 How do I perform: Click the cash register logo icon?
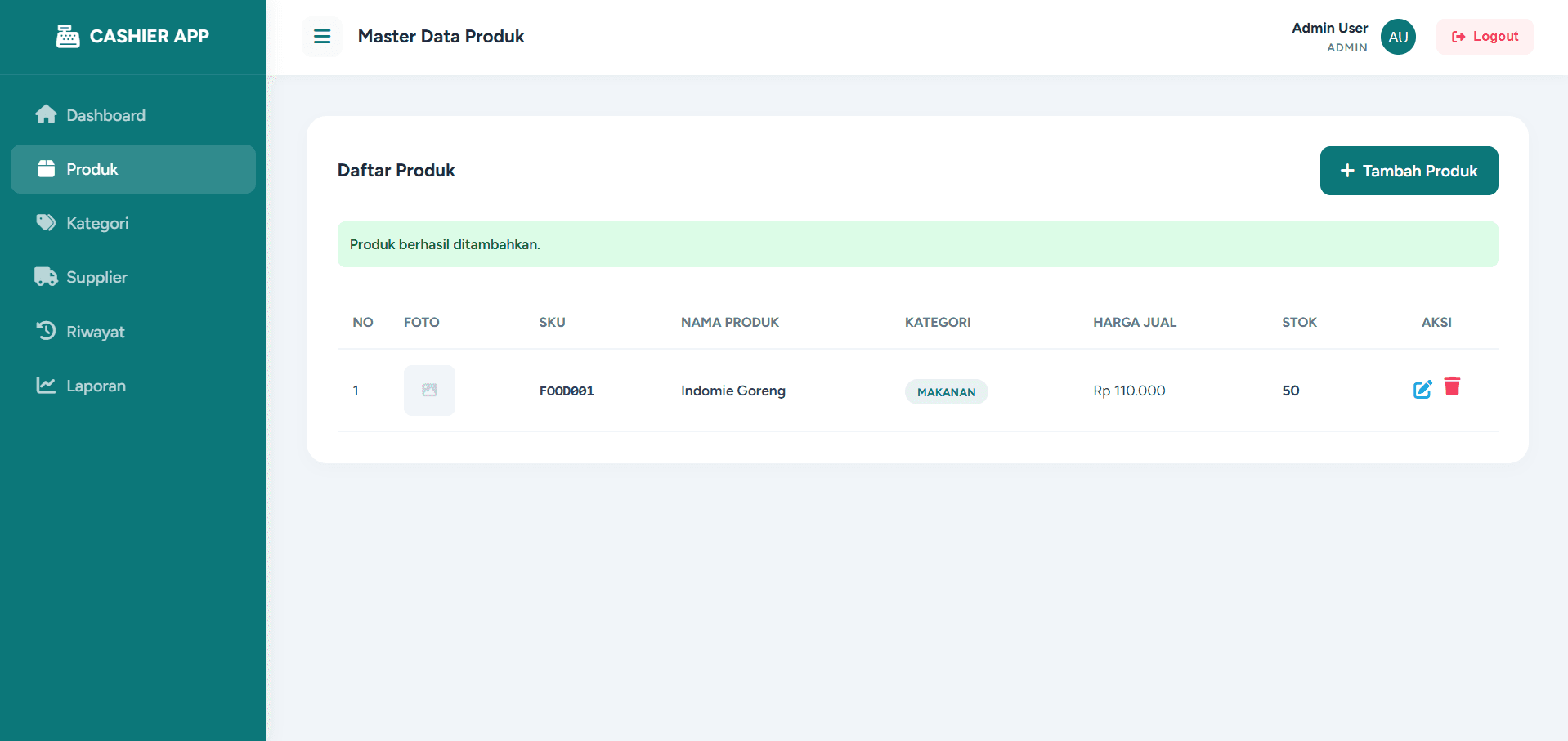pyautogui.click(x=68, y=37)
